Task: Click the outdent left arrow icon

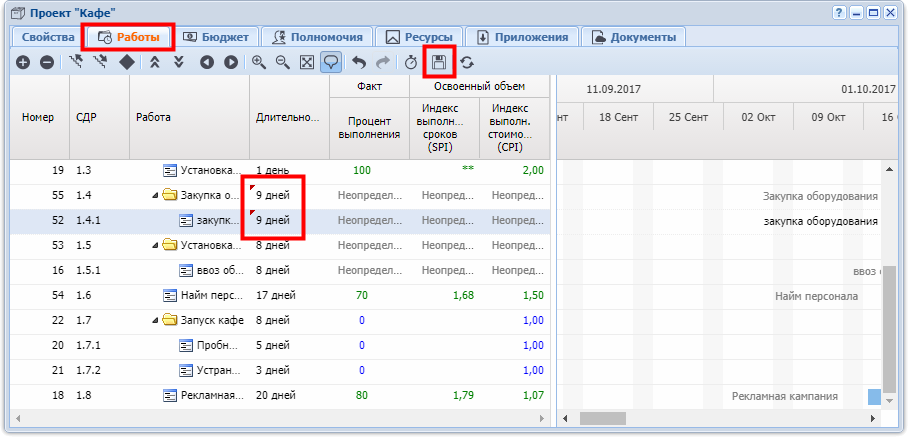Action: [x=207, y=63]
